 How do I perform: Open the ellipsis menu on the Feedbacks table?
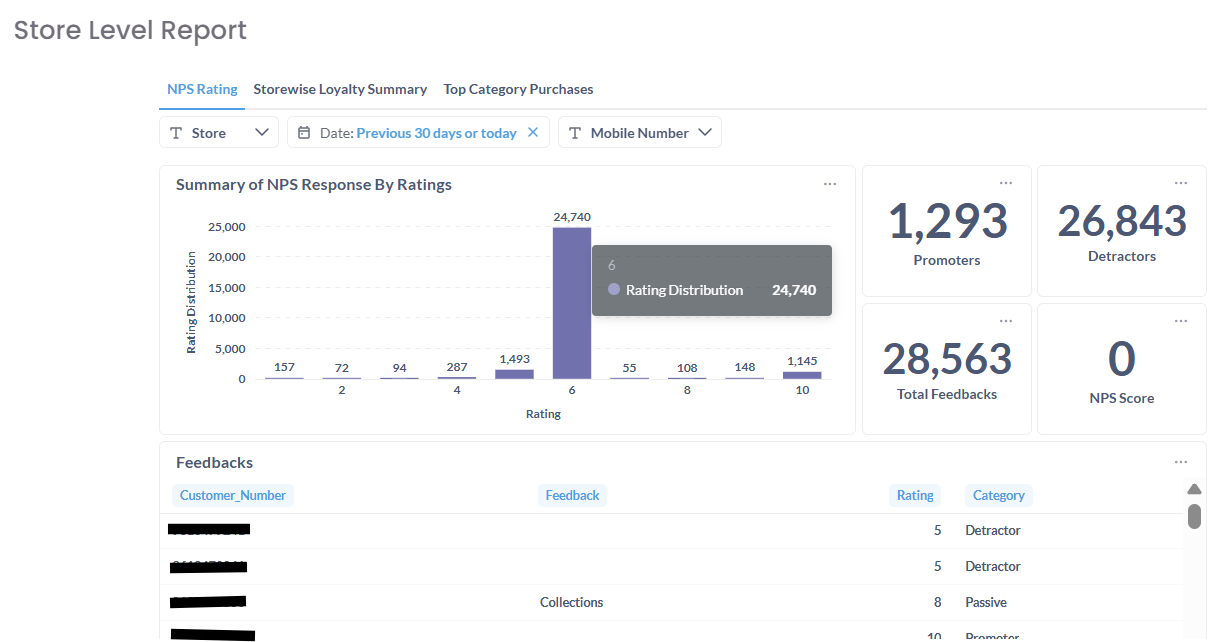click(x=1181, y=462)
